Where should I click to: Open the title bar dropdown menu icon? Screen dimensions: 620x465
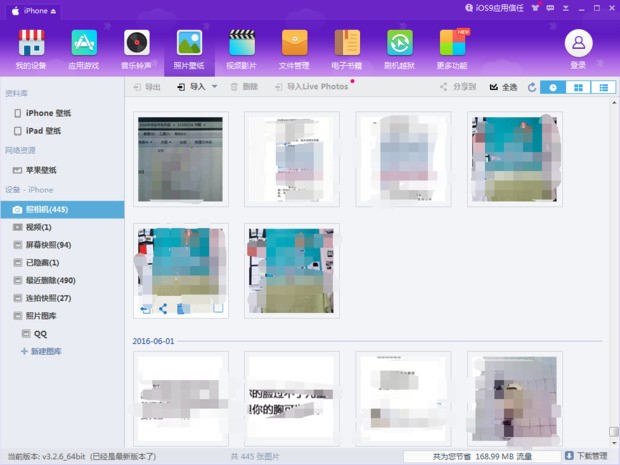[x=566, y=8]
